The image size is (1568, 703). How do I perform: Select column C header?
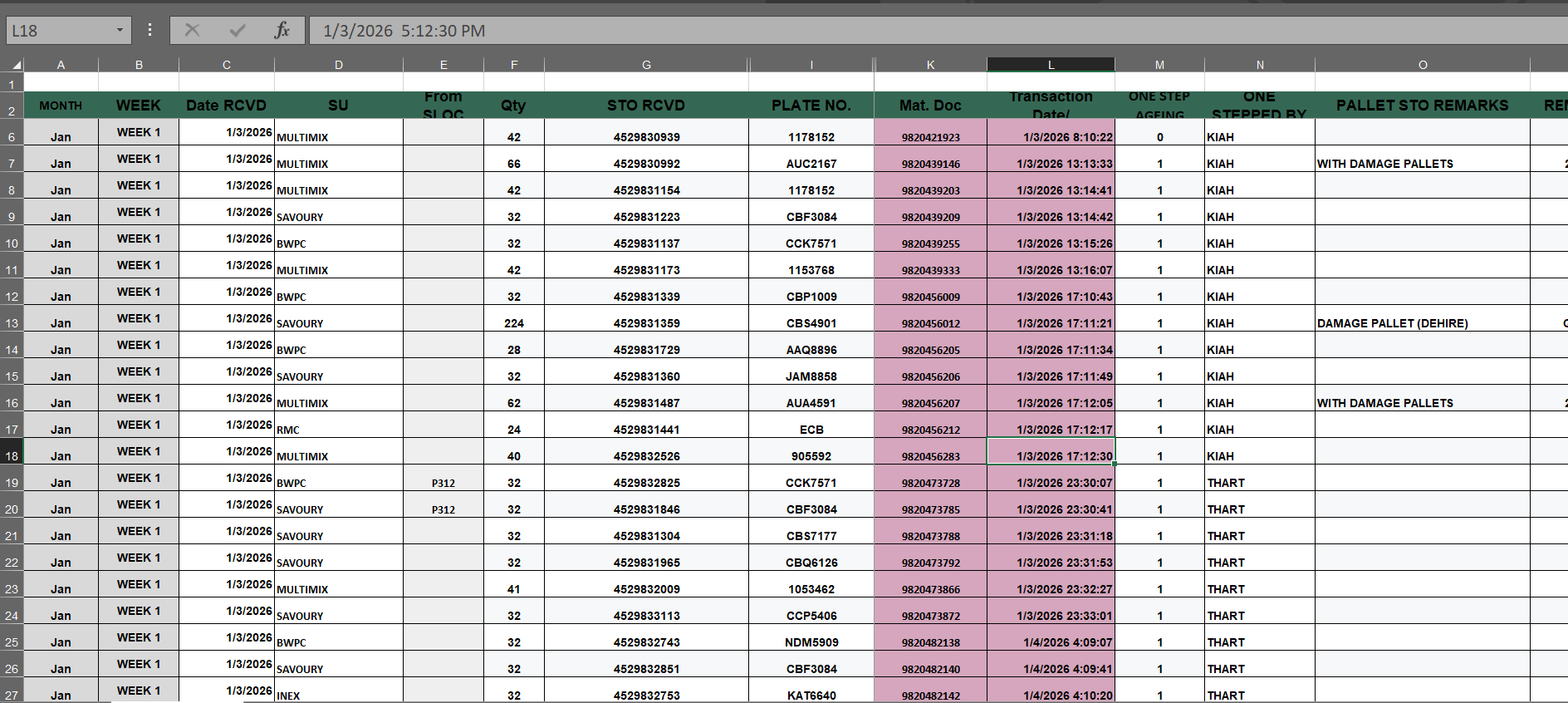coord(226,65)
